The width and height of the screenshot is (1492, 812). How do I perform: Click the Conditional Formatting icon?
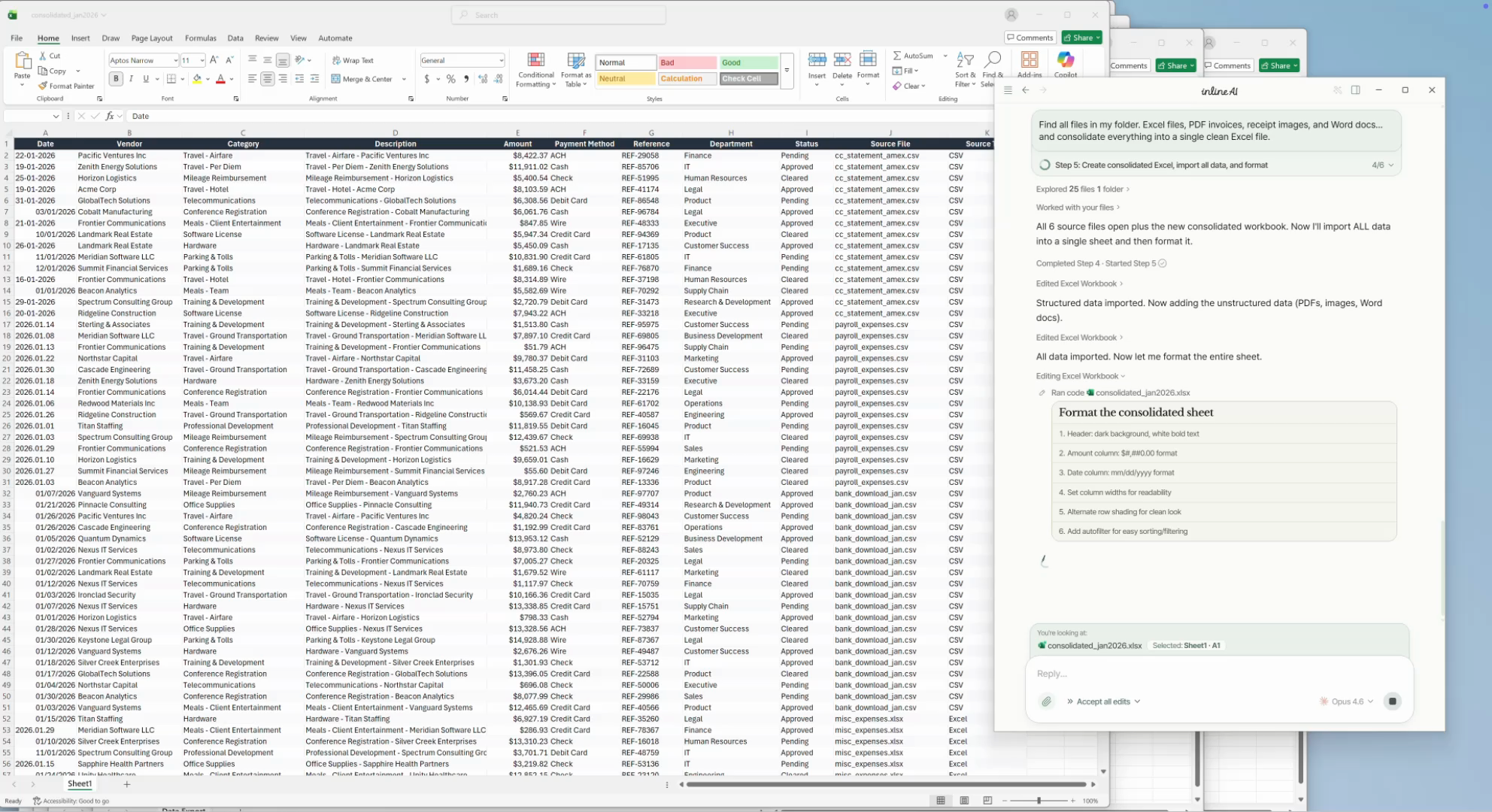coord(536,60)
